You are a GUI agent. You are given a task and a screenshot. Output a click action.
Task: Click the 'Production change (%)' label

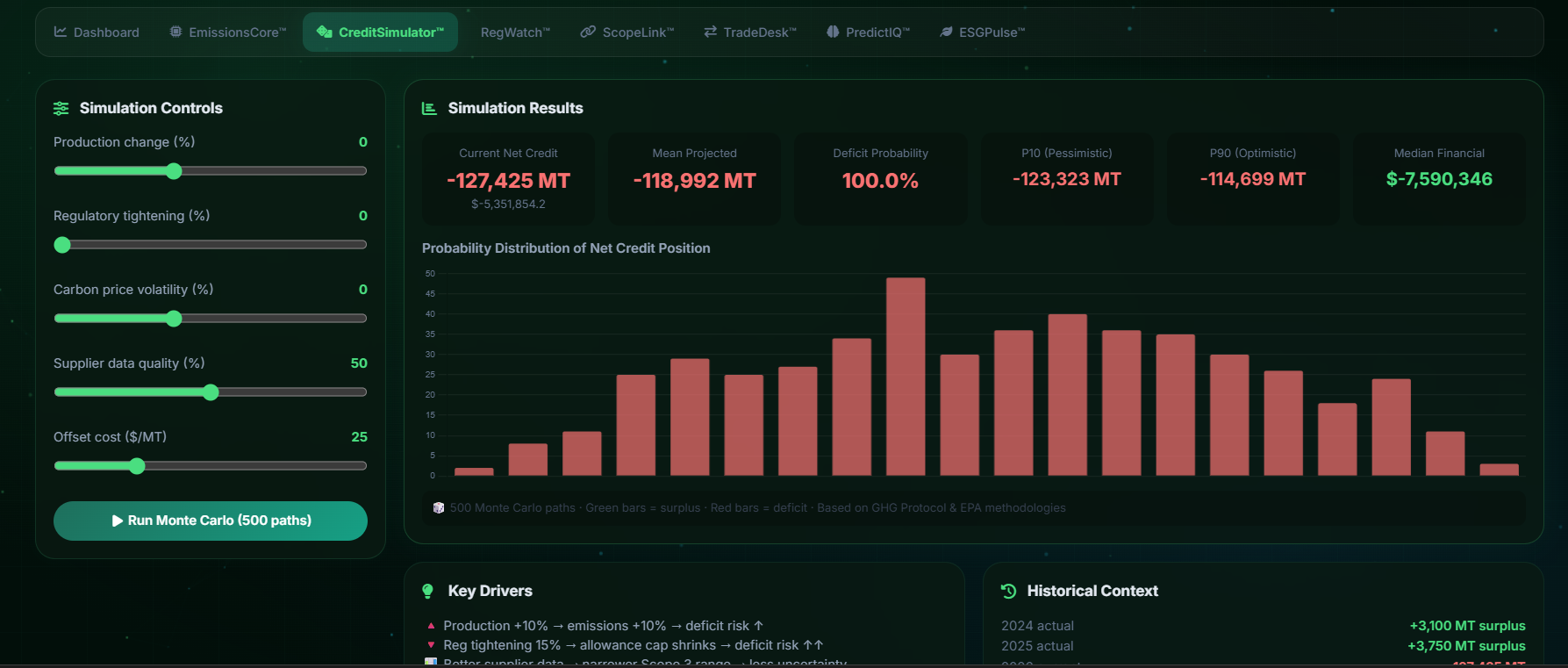[x=125, y=142]
